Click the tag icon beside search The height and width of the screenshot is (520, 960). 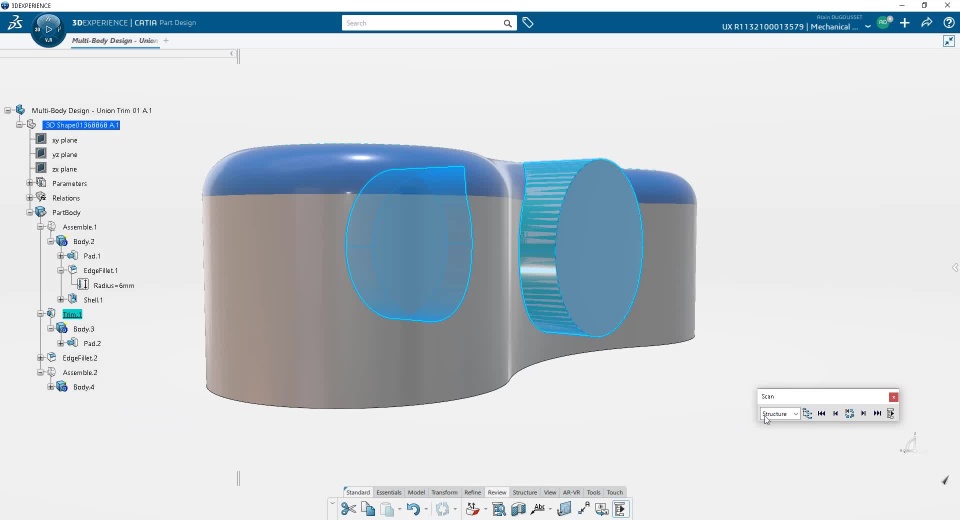[x=528, y=23]
